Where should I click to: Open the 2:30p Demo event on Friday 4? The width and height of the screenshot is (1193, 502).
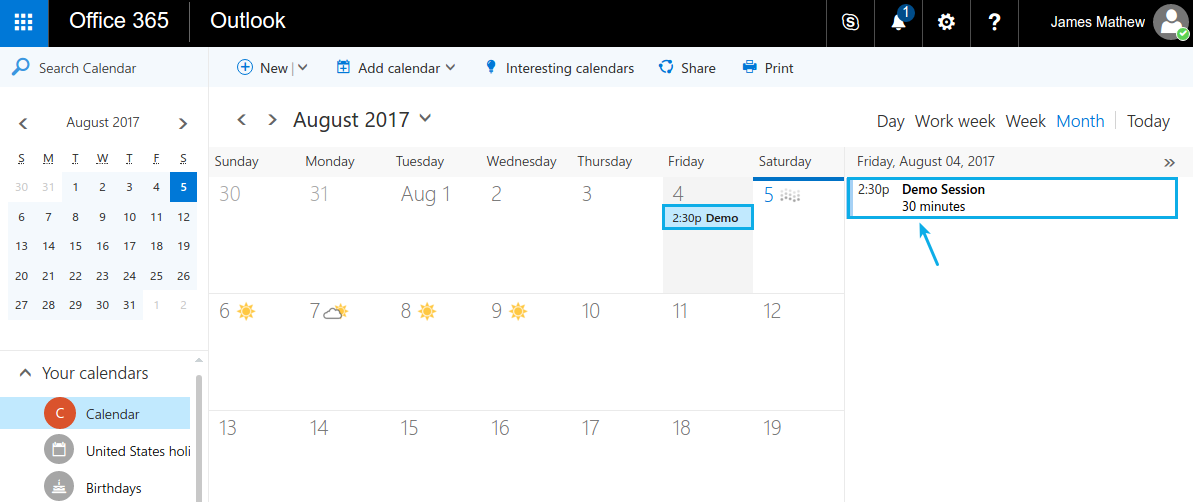coord(708,218)
